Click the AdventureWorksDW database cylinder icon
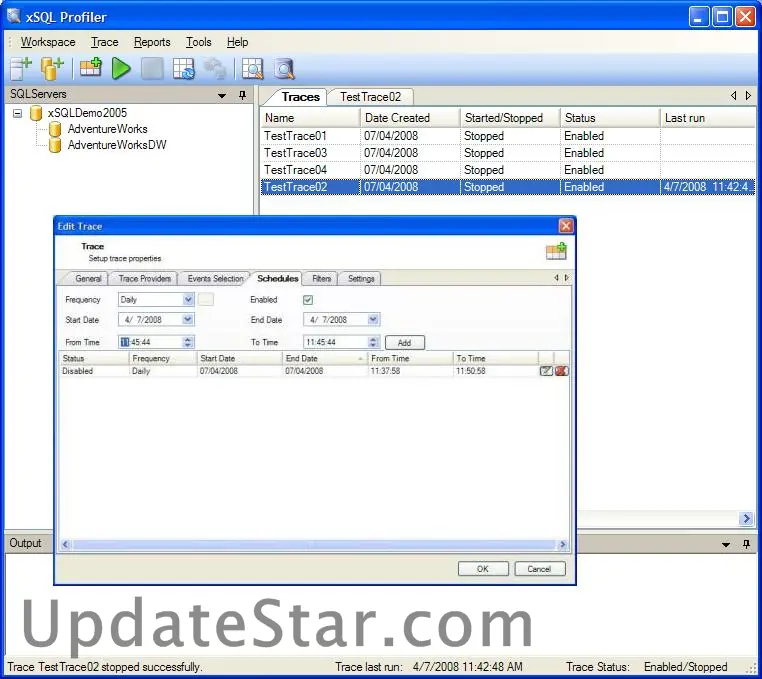The image size is (762, 679). (55, 145)
